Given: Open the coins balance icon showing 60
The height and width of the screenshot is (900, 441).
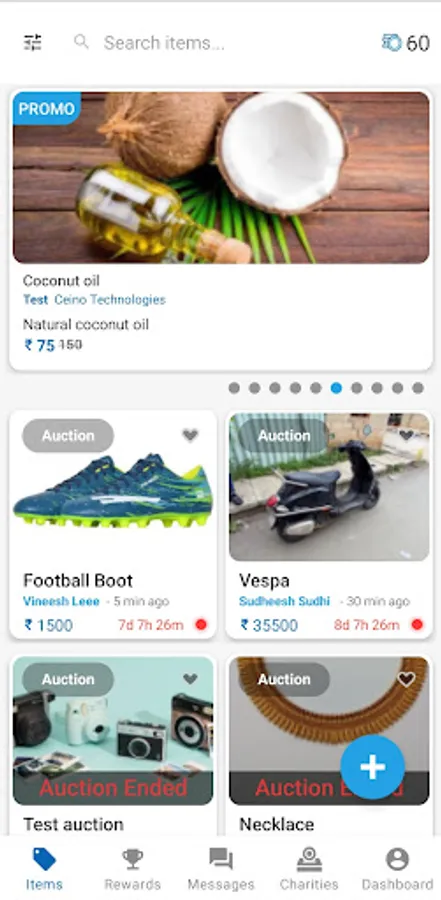Looking at the screenshot, I should [x=392, y=42].
